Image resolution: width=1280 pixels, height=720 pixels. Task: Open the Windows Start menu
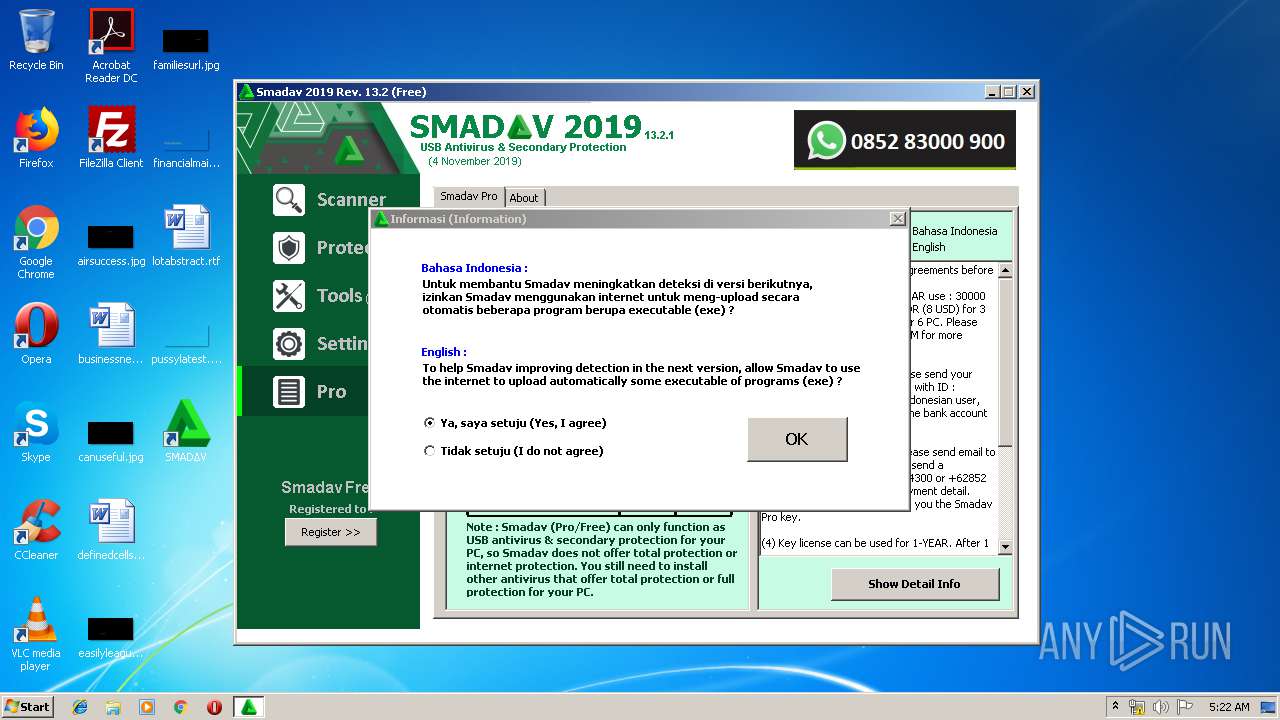click(x=28, y=706)
